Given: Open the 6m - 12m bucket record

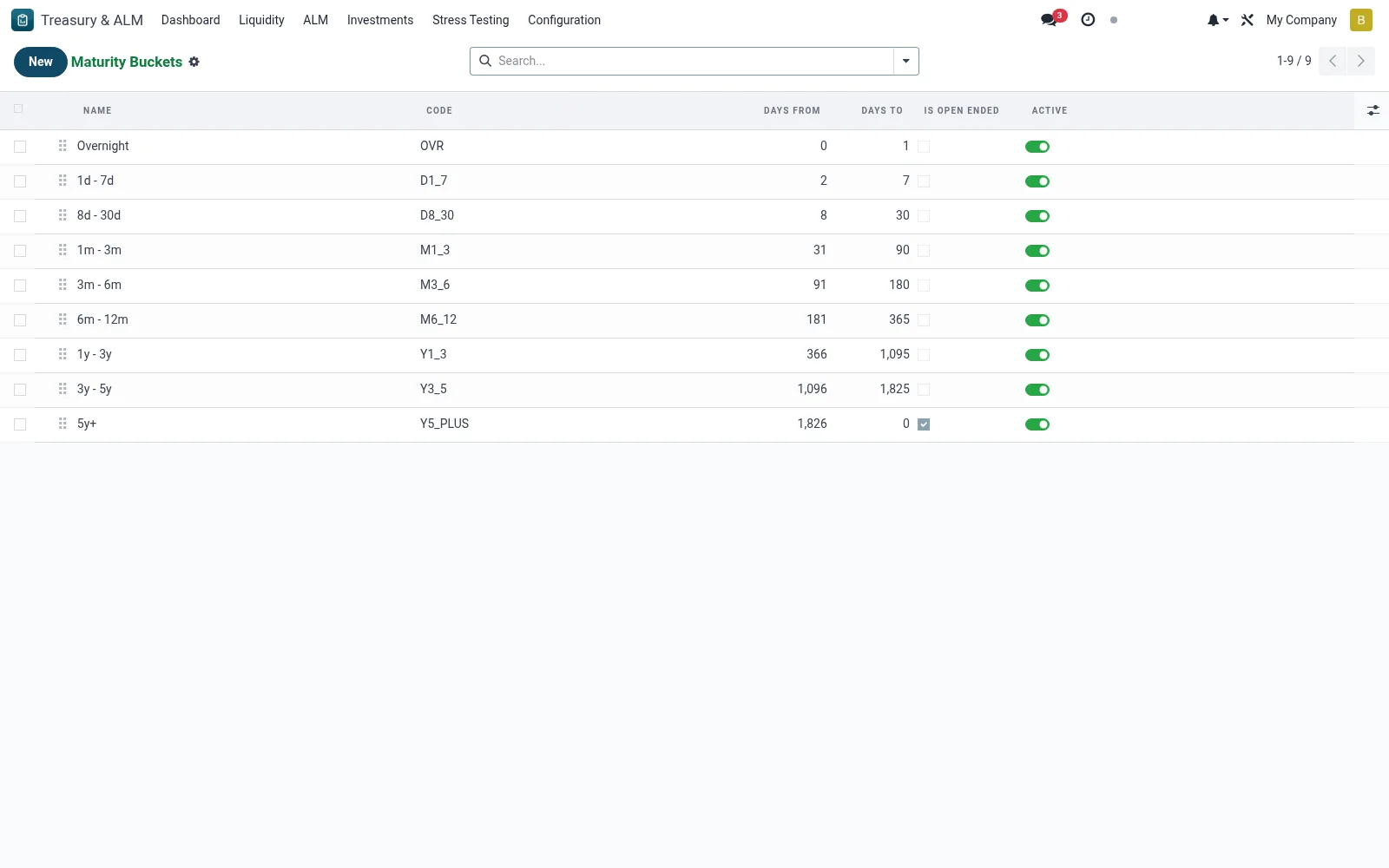Looking at the screenshot, I should [x=102, y=319].
